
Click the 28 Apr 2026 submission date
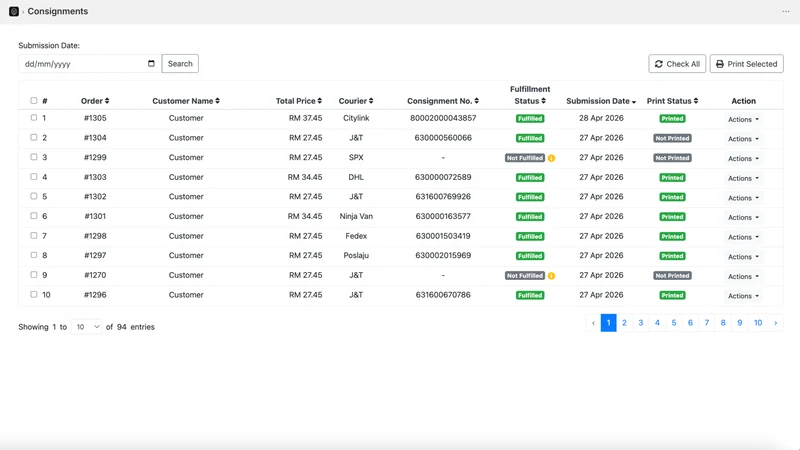[x=601, y=118]
